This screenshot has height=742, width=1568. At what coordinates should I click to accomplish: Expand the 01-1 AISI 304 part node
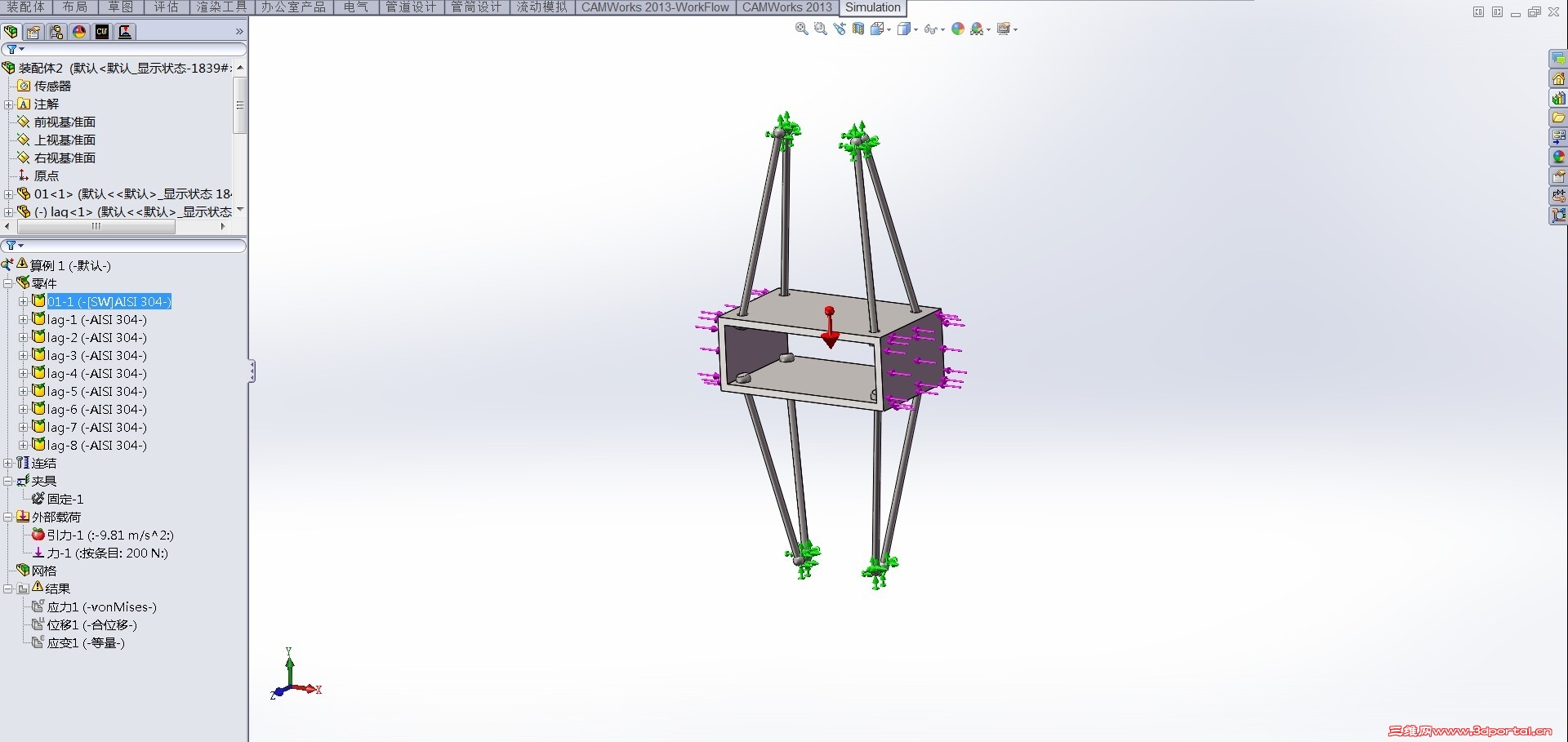click(x=23, y=302)
